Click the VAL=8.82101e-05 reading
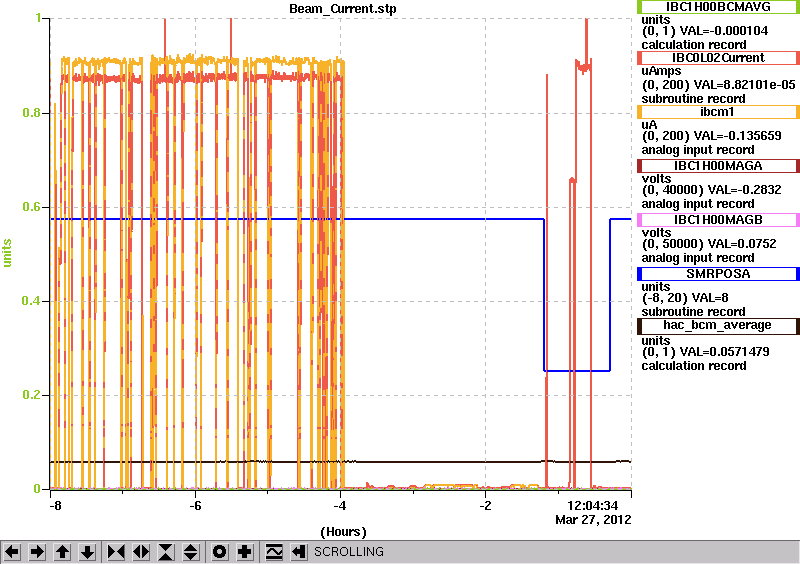800x564 pixels. [x=744, y=85]
